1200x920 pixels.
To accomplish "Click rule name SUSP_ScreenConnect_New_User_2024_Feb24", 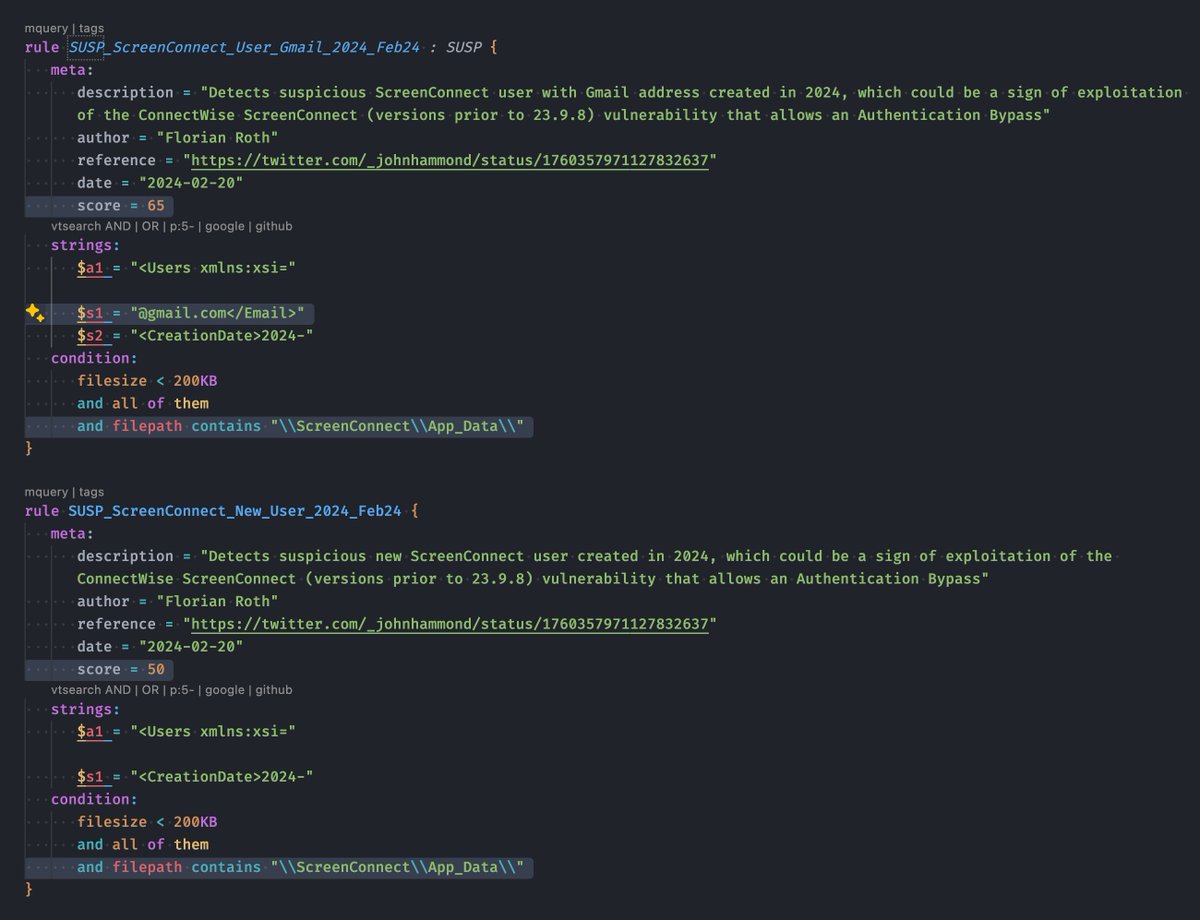I will (x=235, y=511).
